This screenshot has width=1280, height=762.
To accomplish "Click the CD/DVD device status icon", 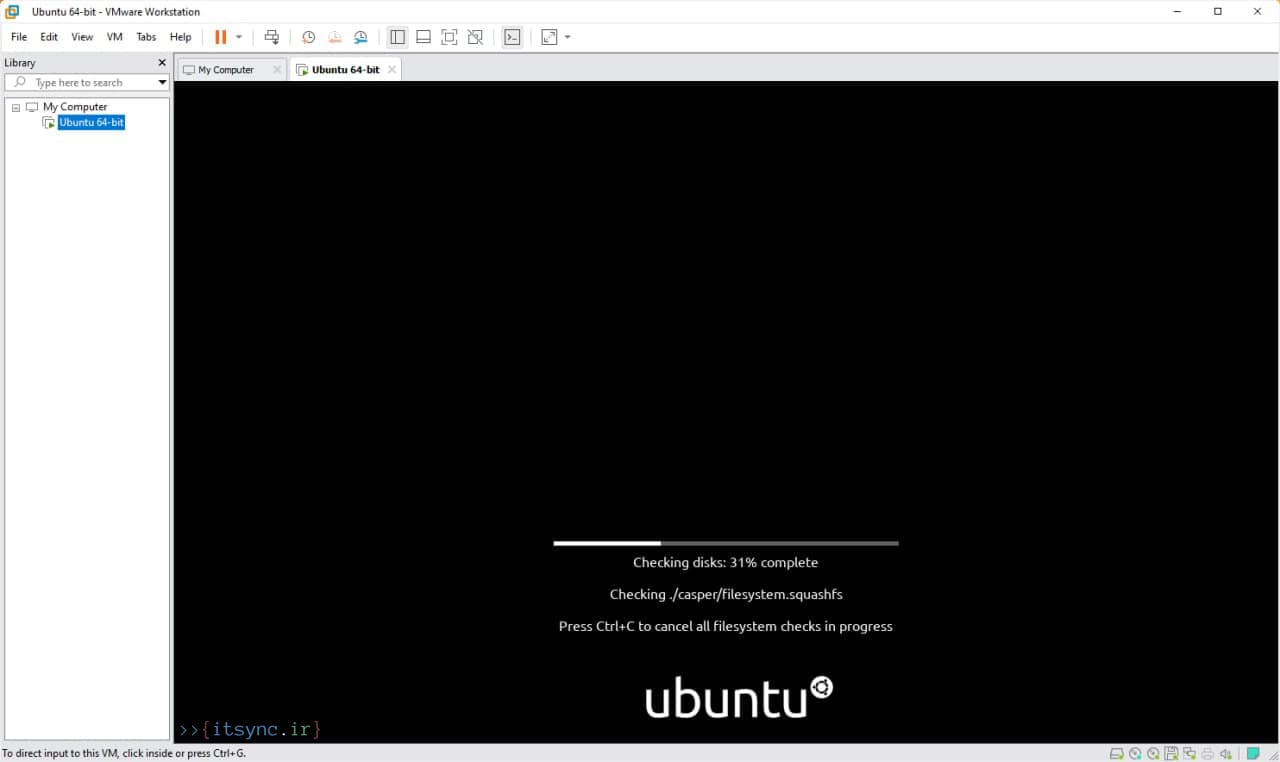I will pos(1133,753).
